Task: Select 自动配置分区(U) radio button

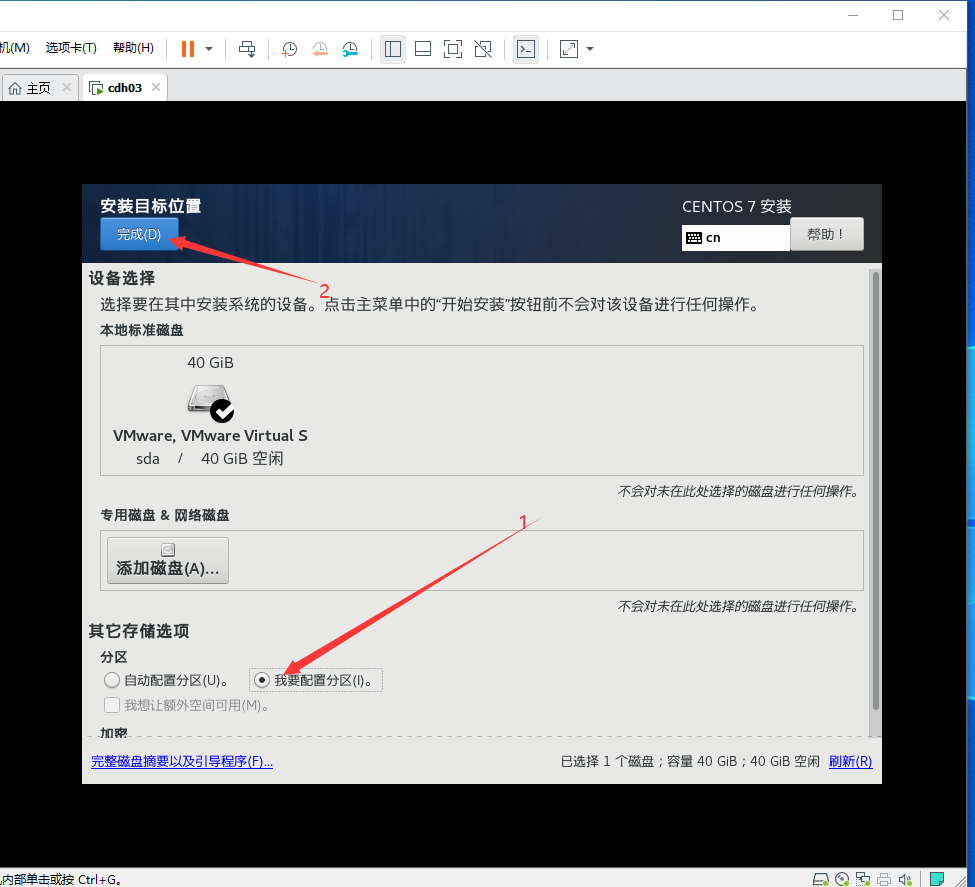Action: (112, 680)
